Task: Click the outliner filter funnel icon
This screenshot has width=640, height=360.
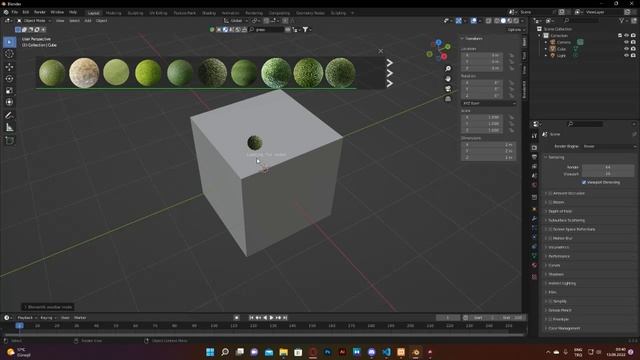Action: coord(622,20)
